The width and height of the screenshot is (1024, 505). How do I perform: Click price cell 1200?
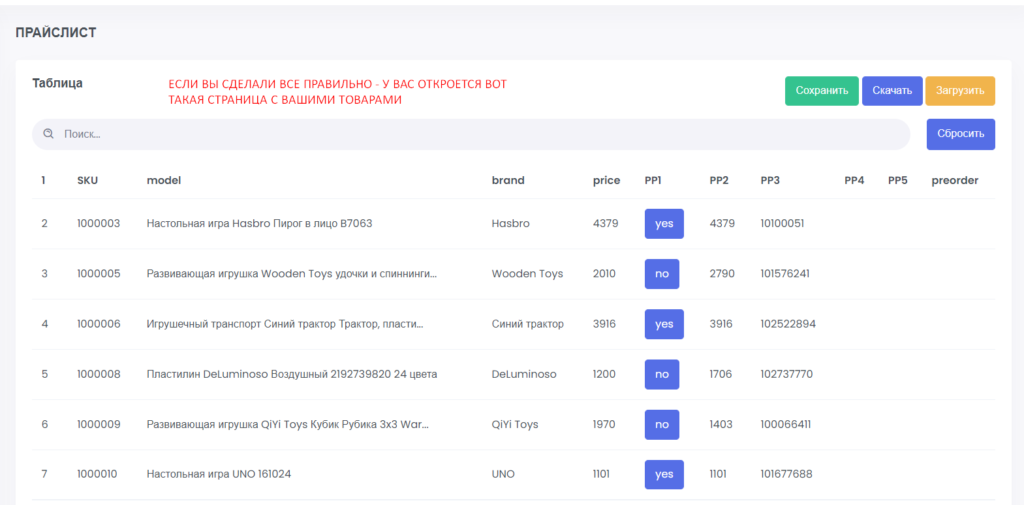tap(604, 374)
